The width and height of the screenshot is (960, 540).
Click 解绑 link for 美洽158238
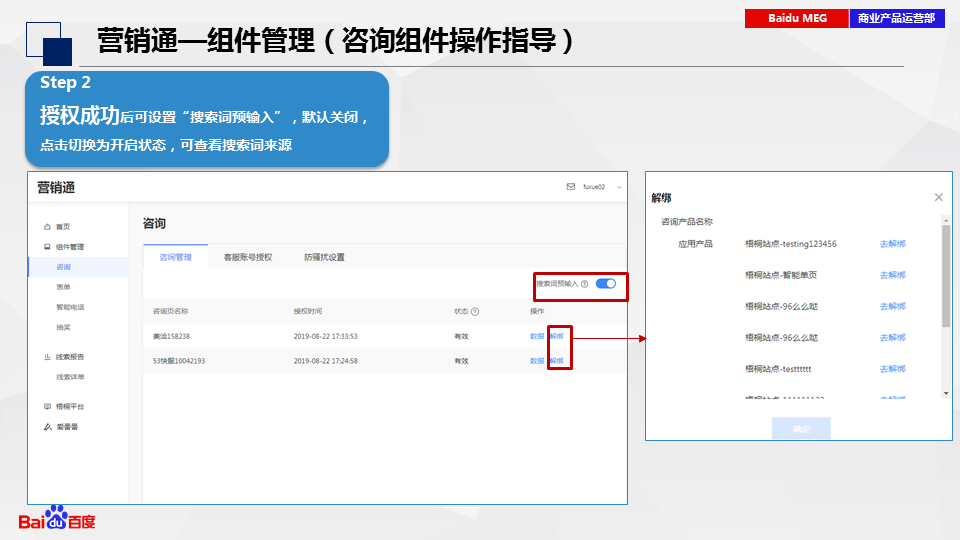click(557, 336)
